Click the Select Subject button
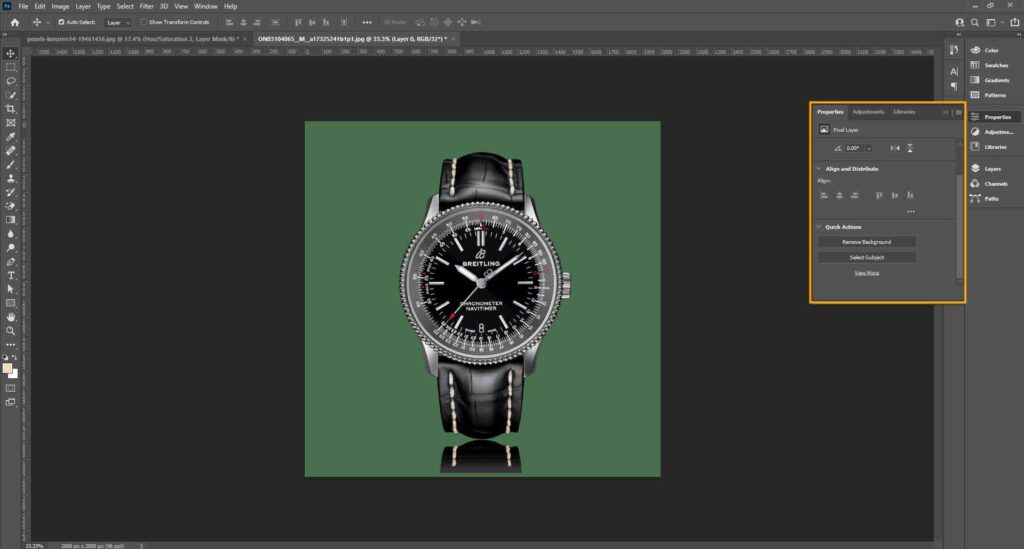The image size is (1024, 549). [x=867, y=258]
